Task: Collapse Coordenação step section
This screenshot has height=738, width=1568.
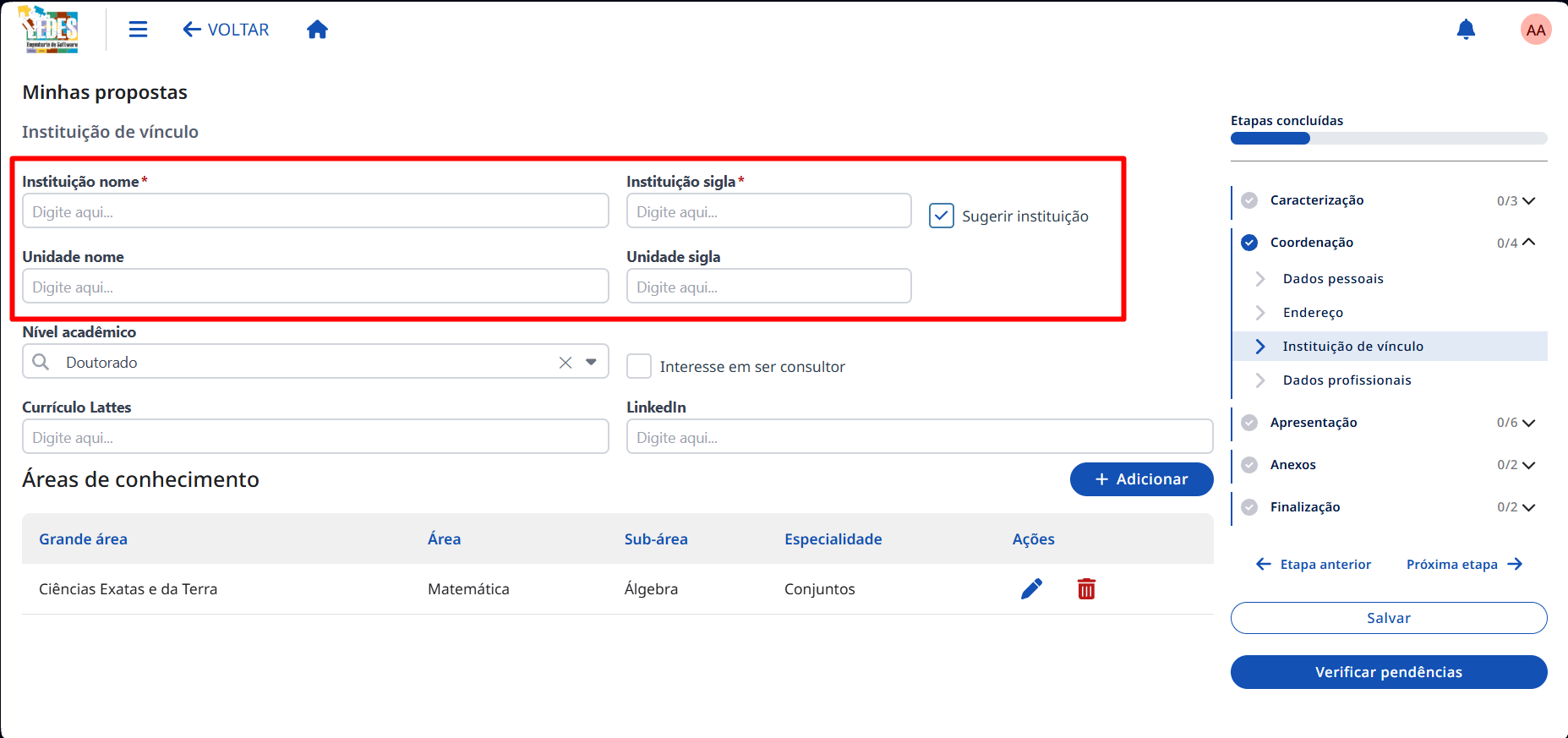Action: 1528,243
